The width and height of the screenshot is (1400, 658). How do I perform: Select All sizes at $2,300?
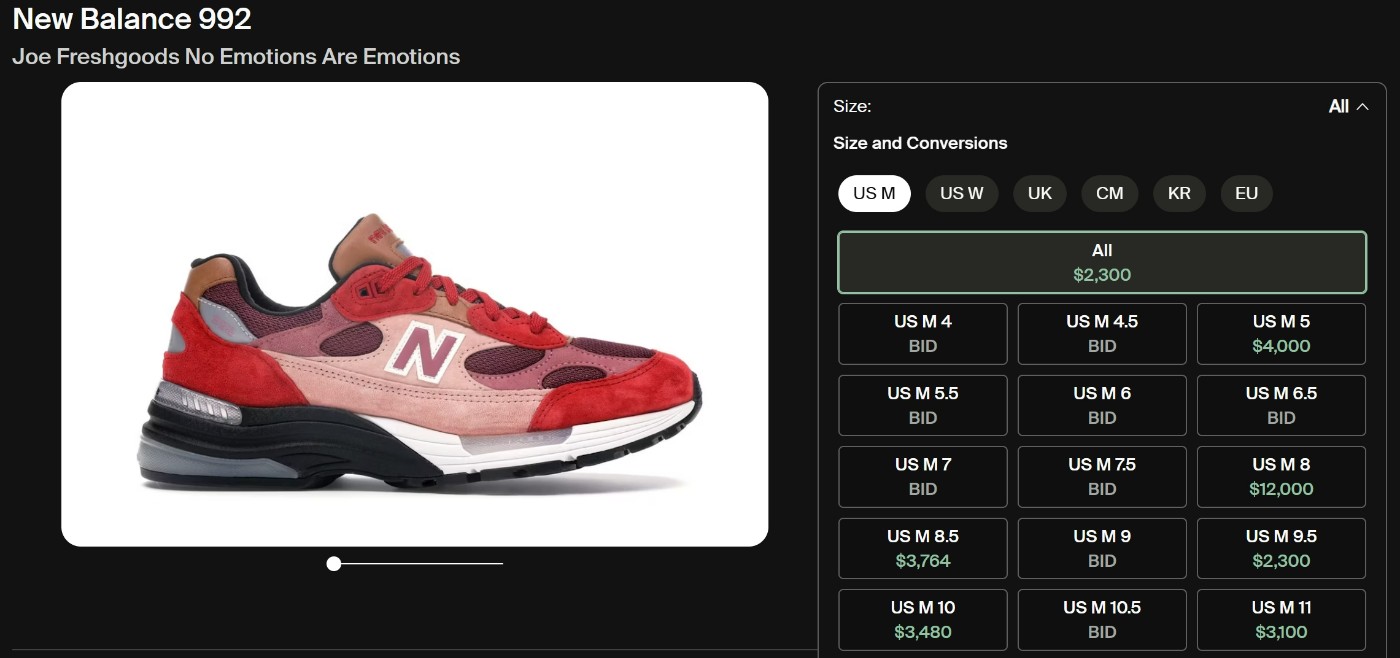1102,262
